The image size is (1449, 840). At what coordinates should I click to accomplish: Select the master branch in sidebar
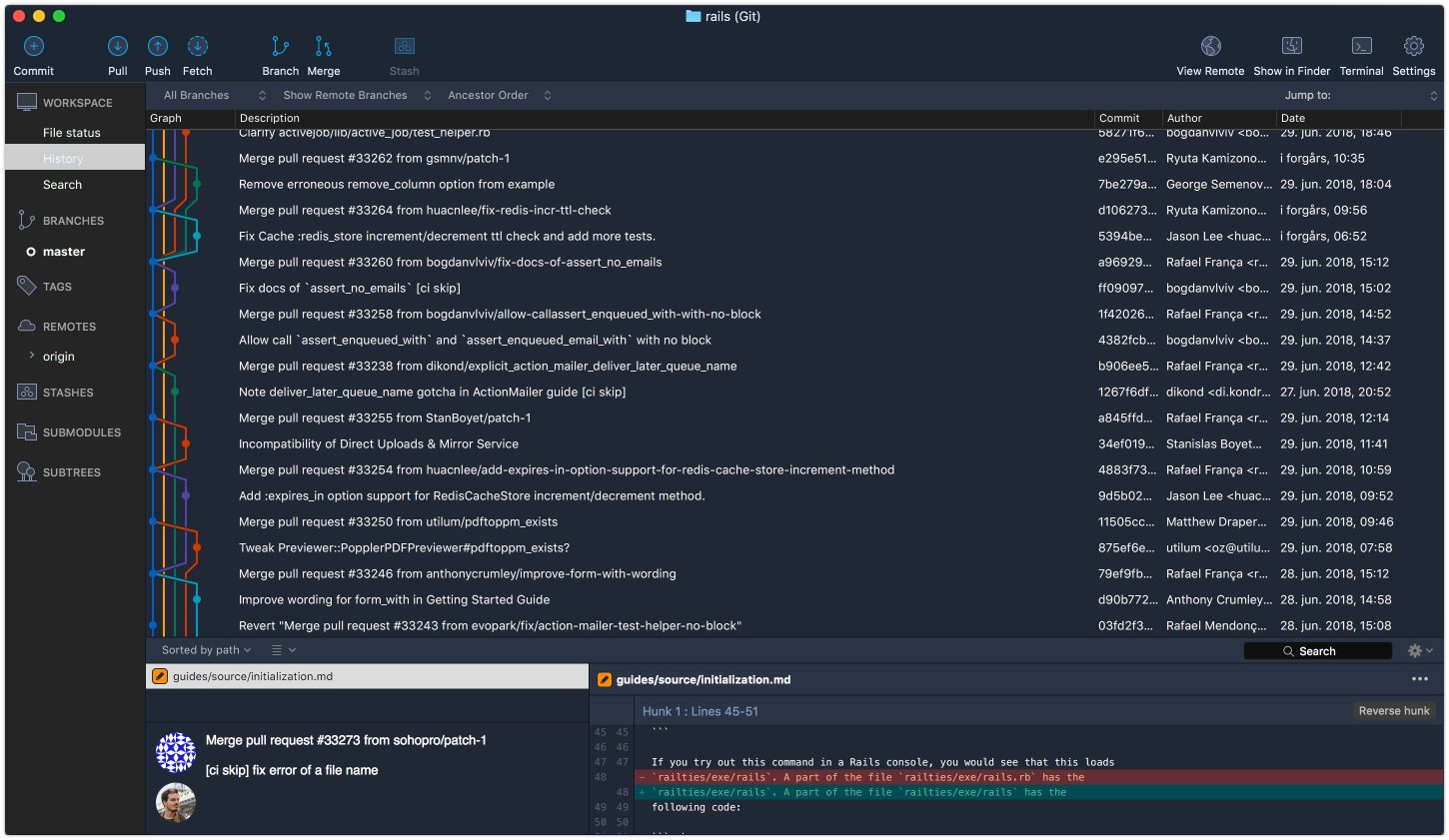coord(64,252)
